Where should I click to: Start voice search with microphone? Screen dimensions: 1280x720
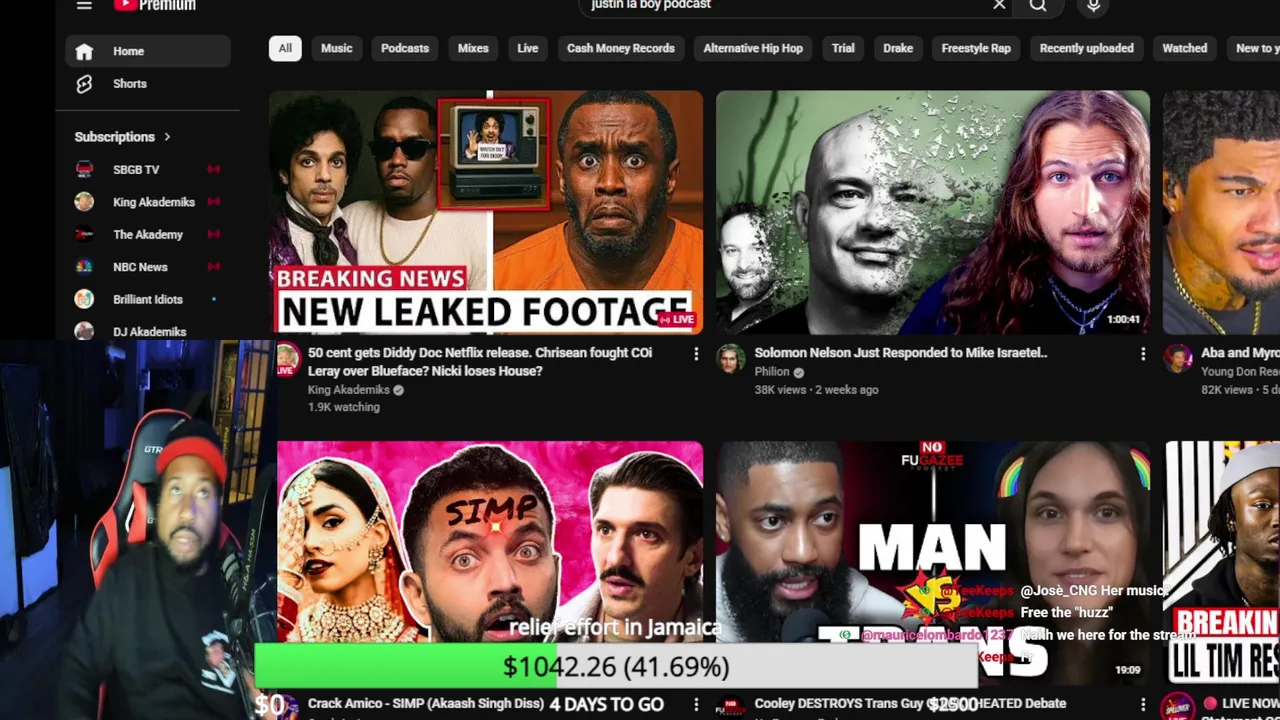pyautogui.click(x=1093, y=5)
